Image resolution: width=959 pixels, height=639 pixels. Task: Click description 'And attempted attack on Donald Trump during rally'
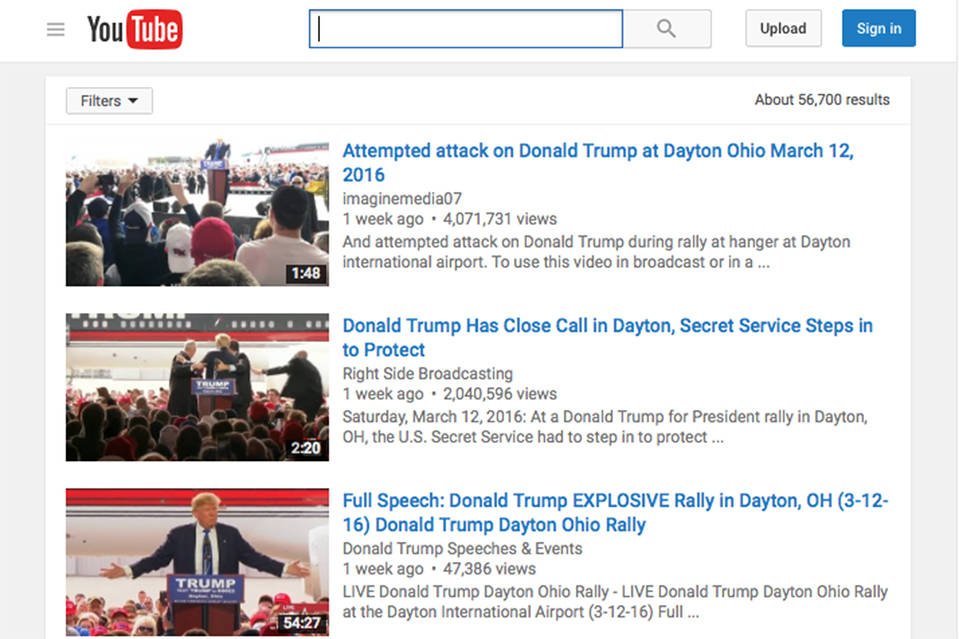coord(596,252)
